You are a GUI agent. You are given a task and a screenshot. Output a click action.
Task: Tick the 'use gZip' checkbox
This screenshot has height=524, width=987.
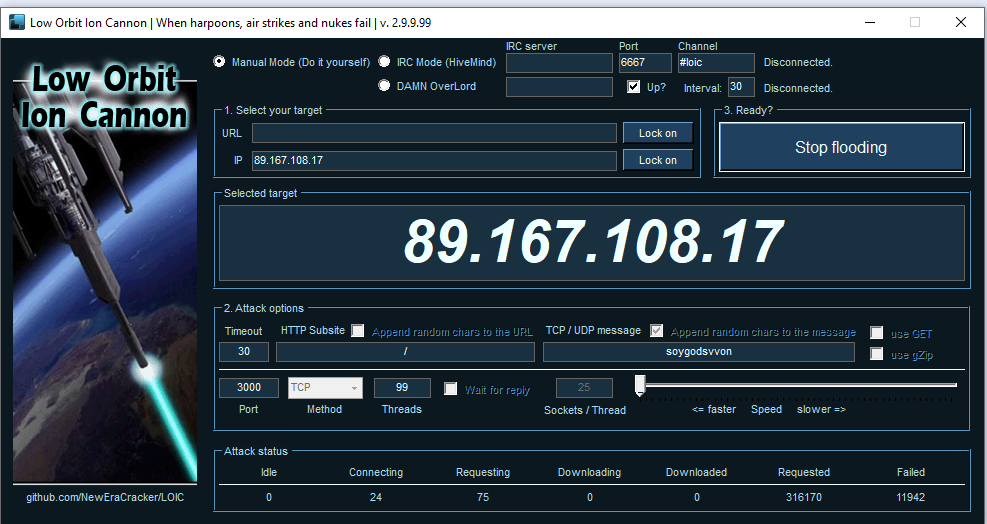tap(877, 354)
